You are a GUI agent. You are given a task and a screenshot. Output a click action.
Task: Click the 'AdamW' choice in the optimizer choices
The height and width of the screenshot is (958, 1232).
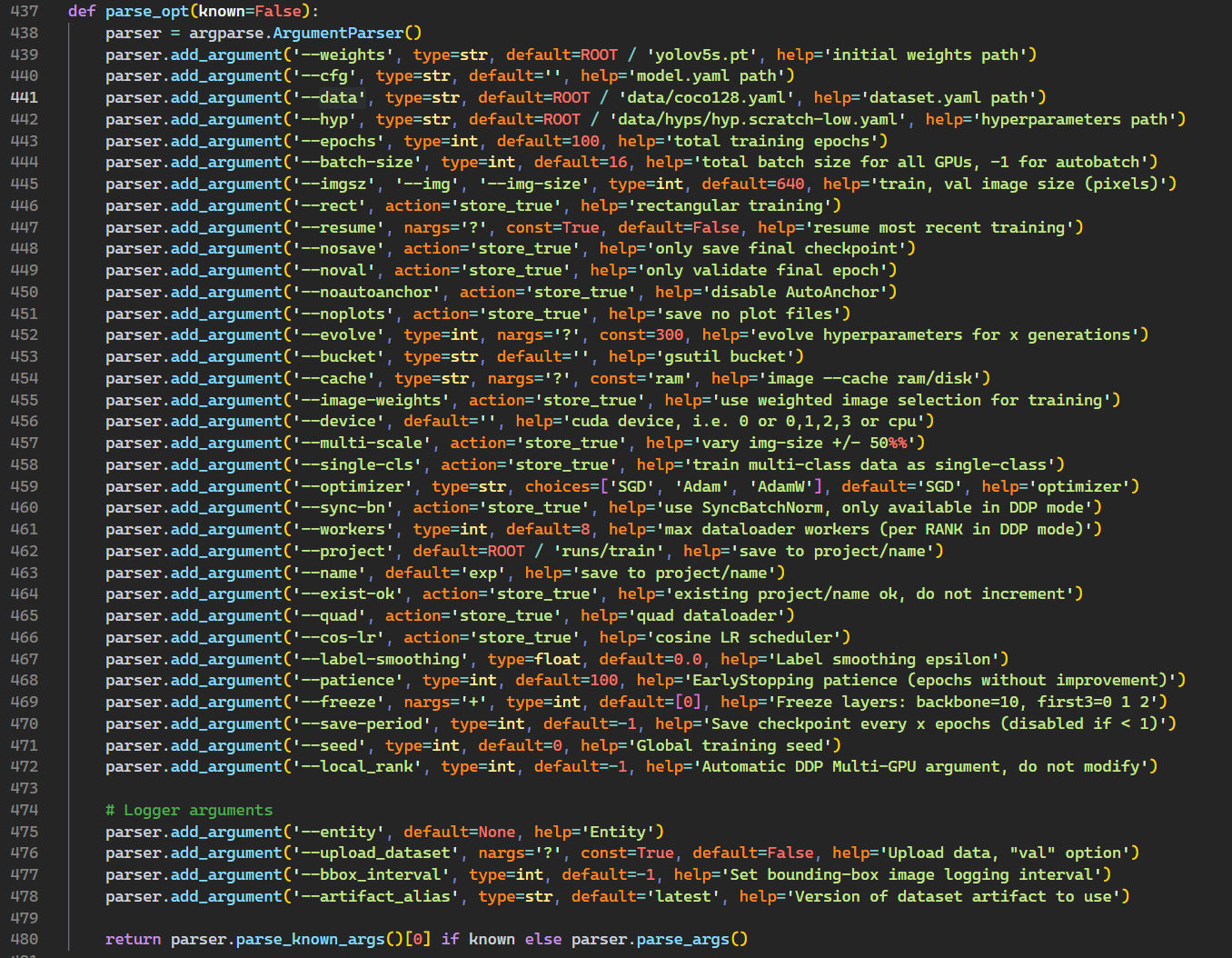pos(781,486)
